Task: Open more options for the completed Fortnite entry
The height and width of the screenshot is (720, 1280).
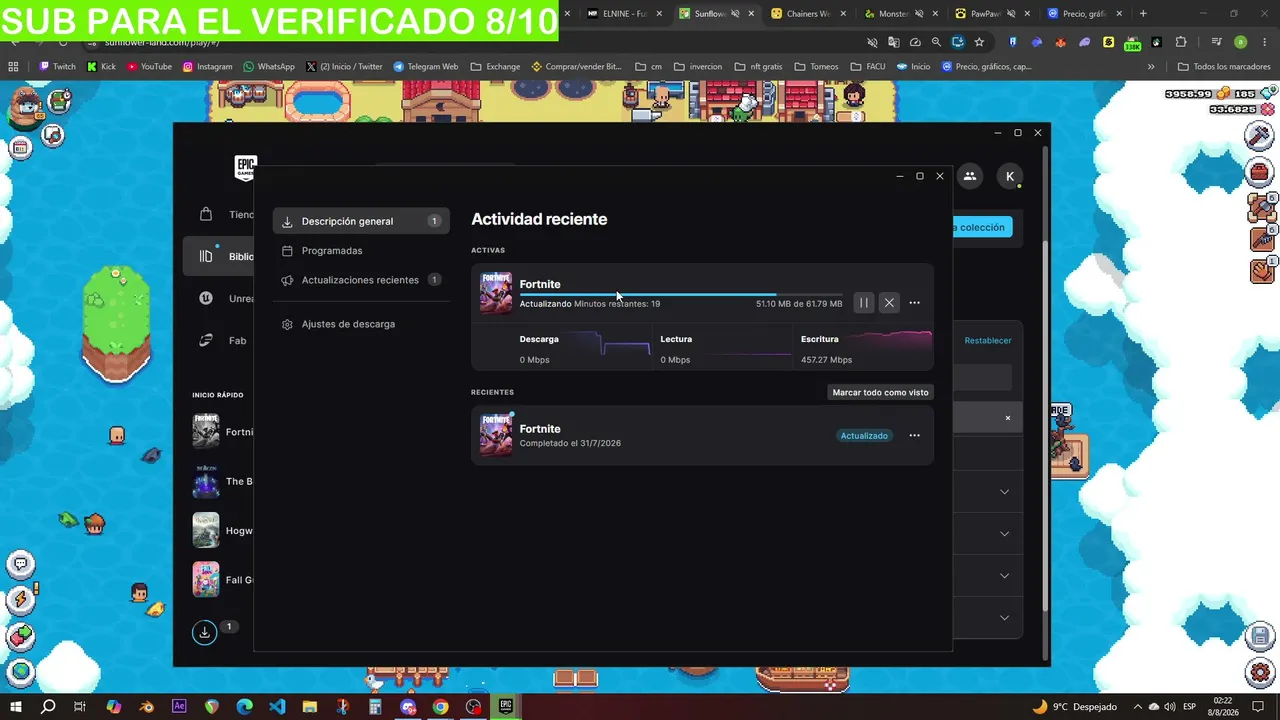Action: [914, 436]
